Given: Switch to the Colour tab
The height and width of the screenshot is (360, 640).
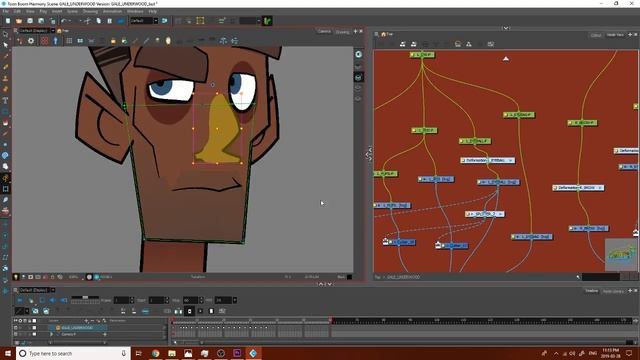Looking at the screenshot, I should coord(596,35).
